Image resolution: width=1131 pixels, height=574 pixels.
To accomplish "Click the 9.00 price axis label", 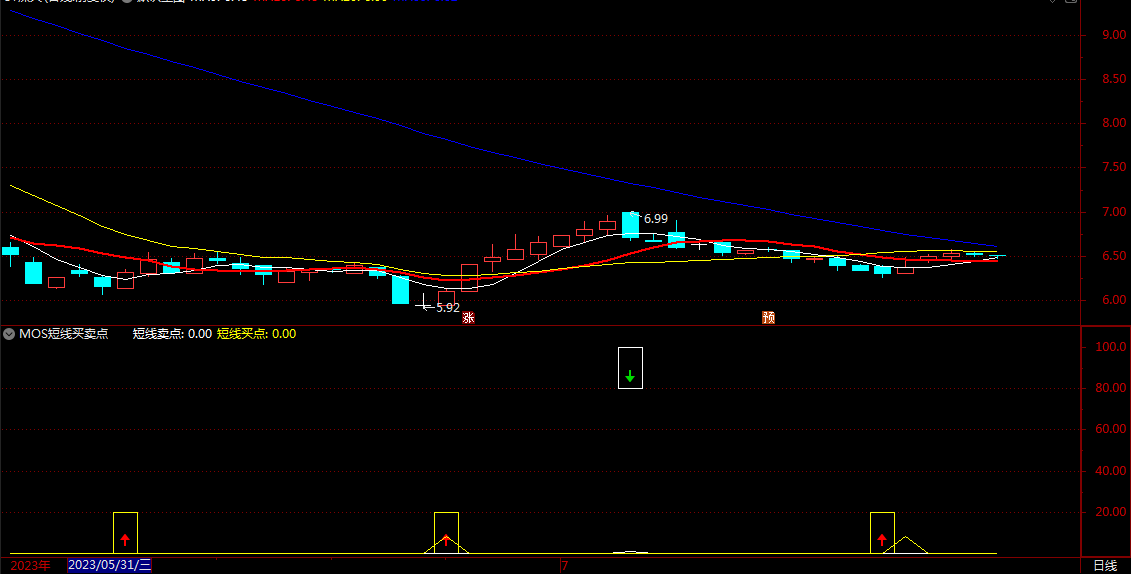I will coord(1114,35).
